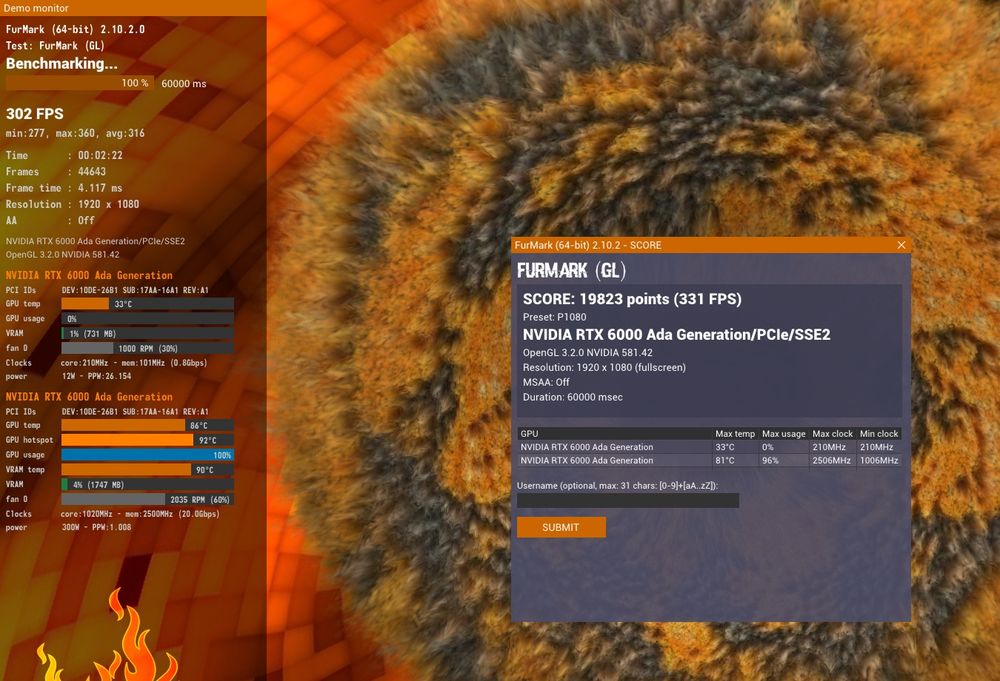Click the 81°C max temp cell
The image size is (1000, 681).
tap(724, 460)
